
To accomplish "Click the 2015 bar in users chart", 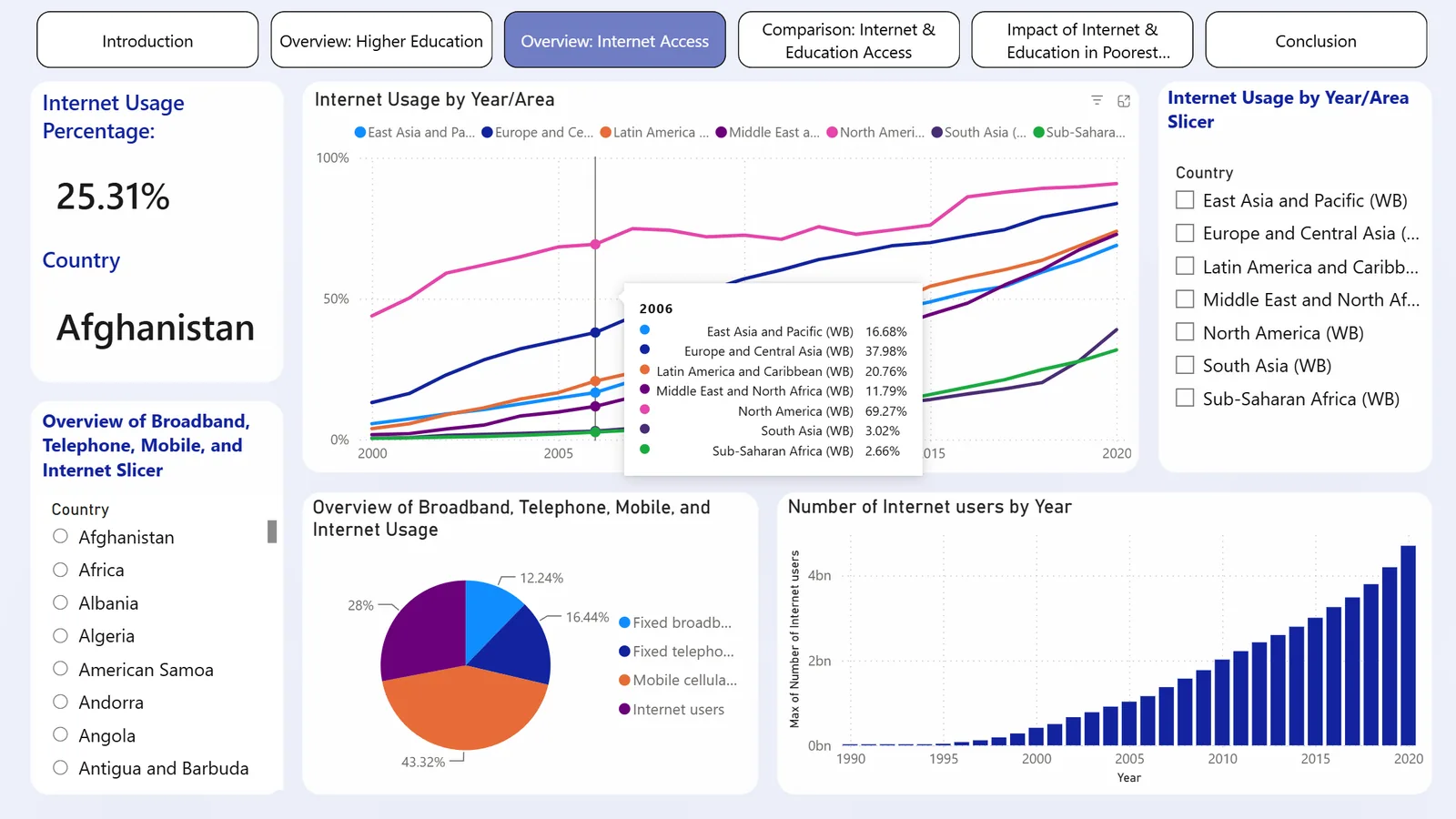I will click(1315, 682).
